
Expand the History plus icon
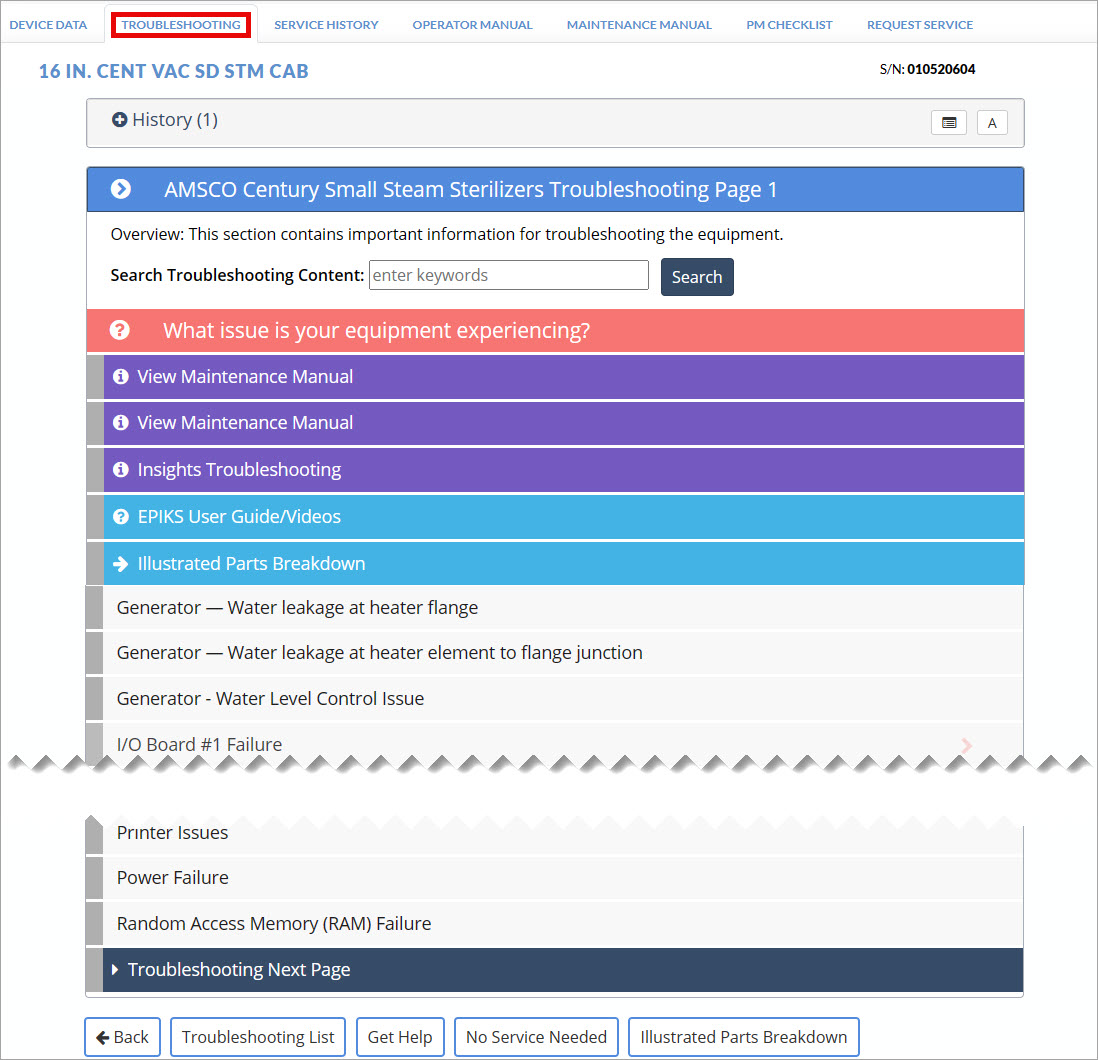click(120, 120)
